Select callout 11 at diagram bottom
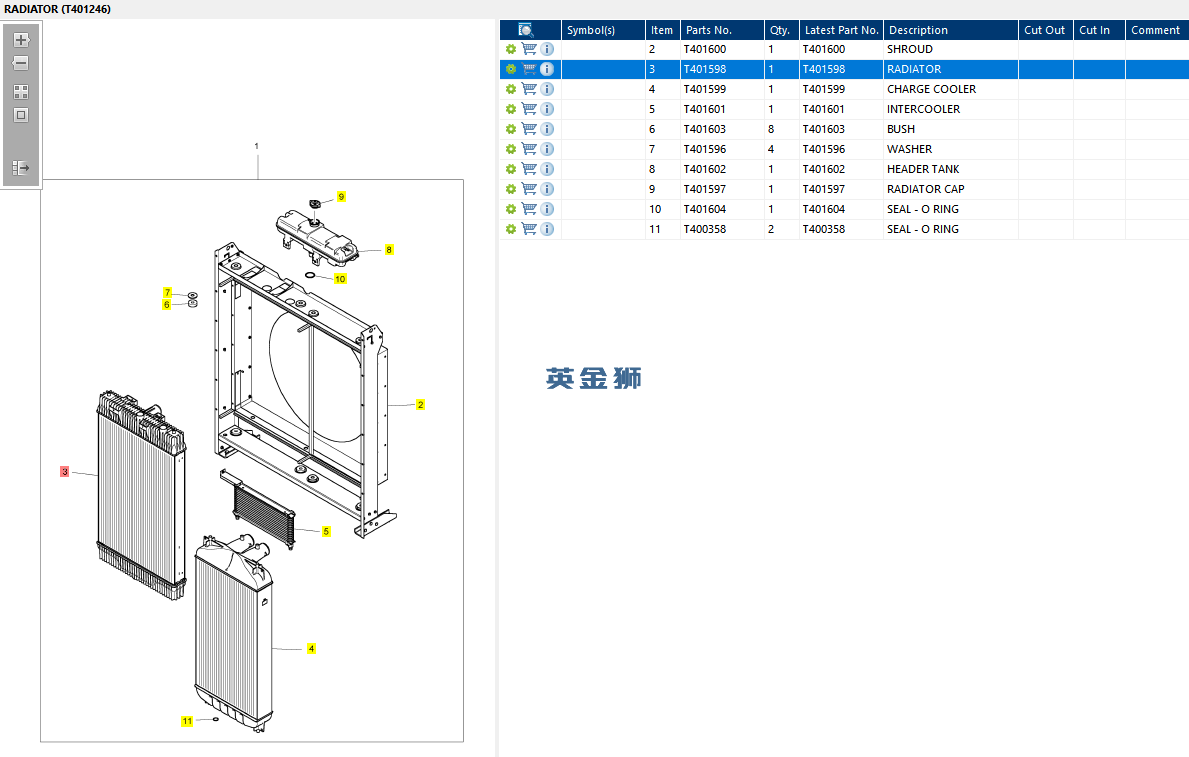 tap(187, 721)
